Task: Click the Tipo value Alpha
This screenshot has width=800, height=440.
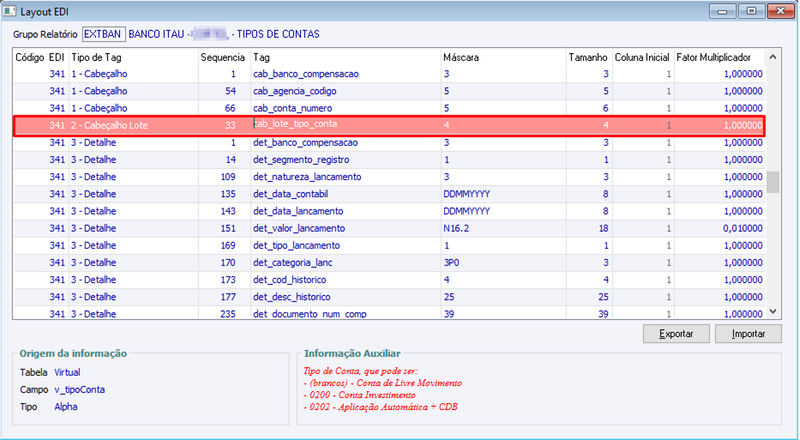Action: 66,407
